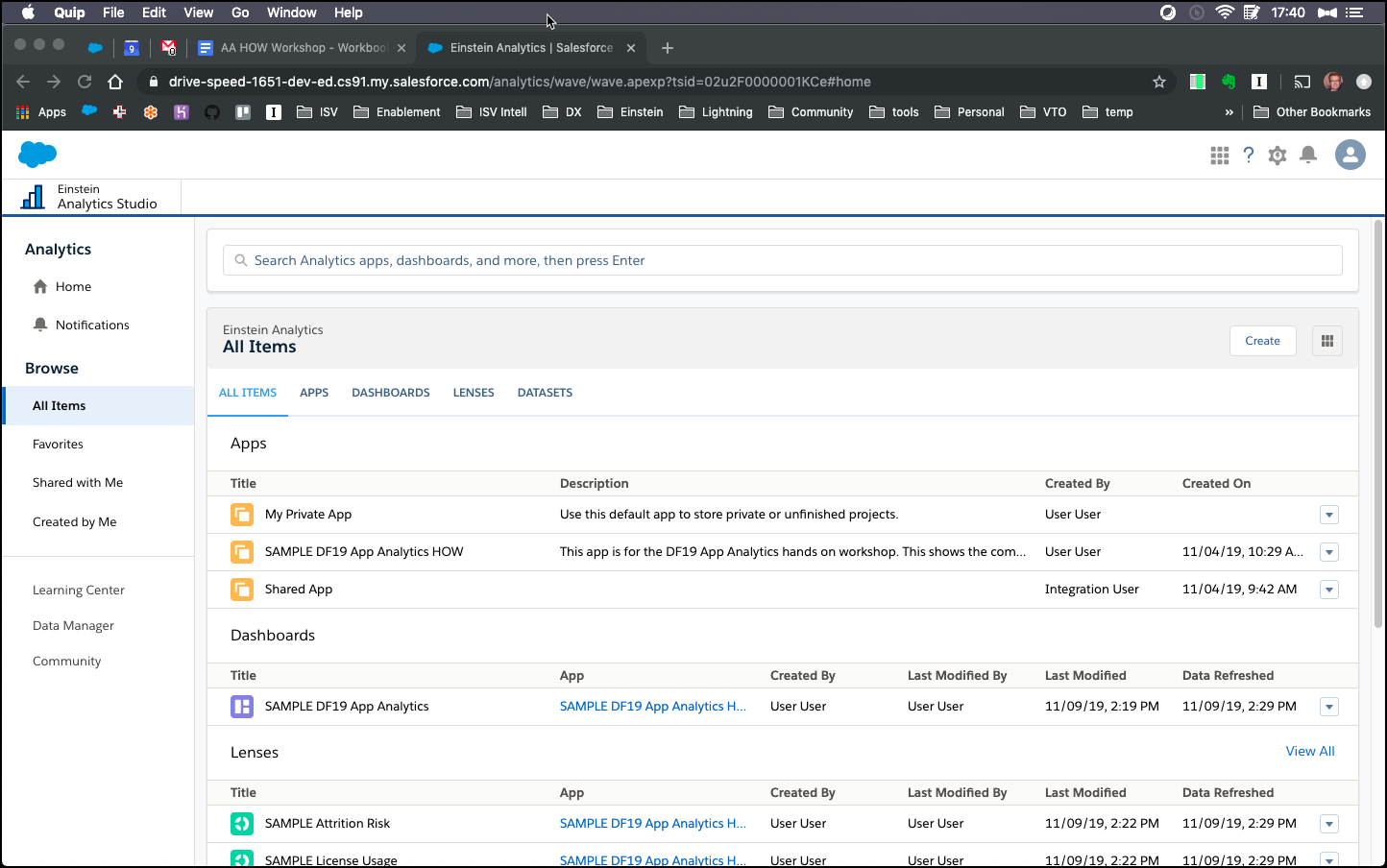Click the Wi-Fi icon in menu bar

coord(1225,12)
